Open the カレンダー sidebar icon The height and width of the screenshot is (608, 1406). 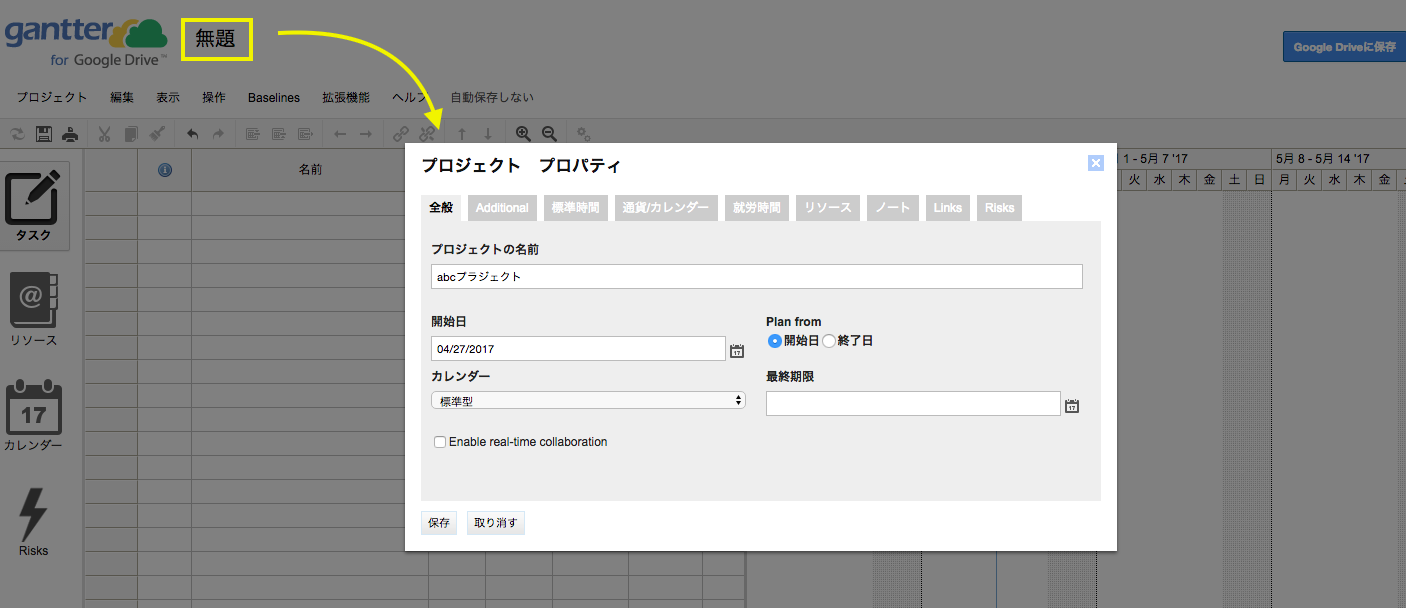(34, 415)
